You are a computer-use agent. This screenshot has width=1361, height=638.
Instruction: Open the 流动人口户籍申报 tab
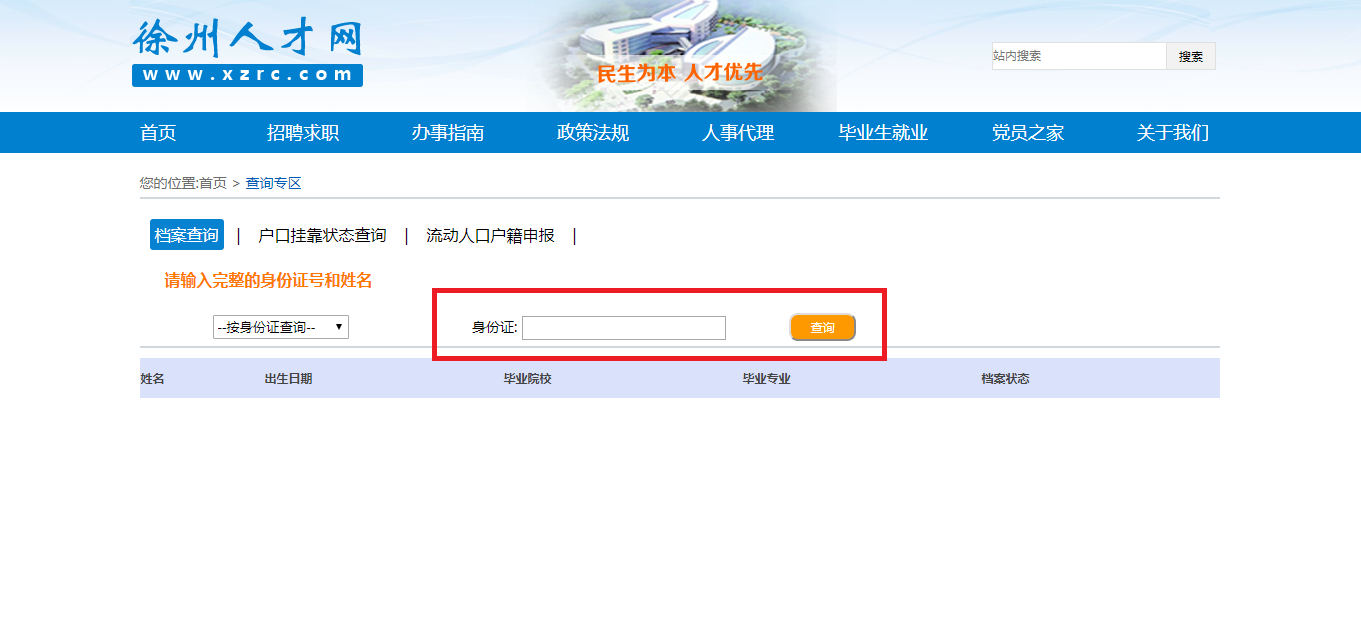tap(490, 235)
